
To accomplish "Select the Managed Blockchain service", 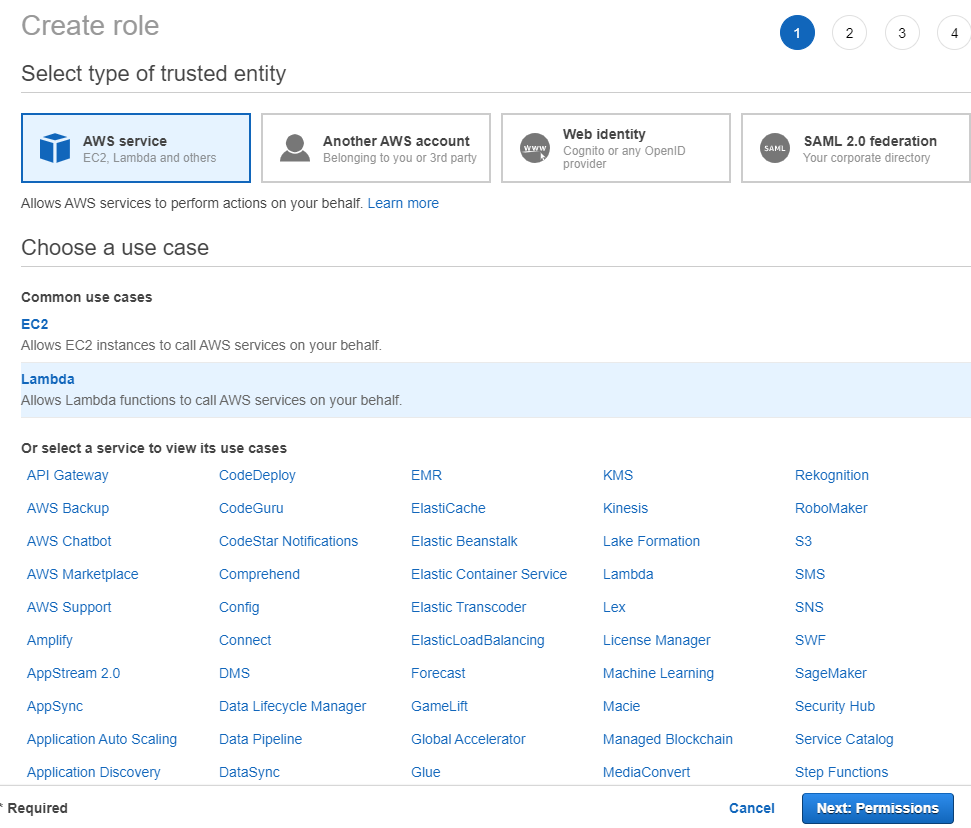I will pyautogui.click(x=668, y=739).
